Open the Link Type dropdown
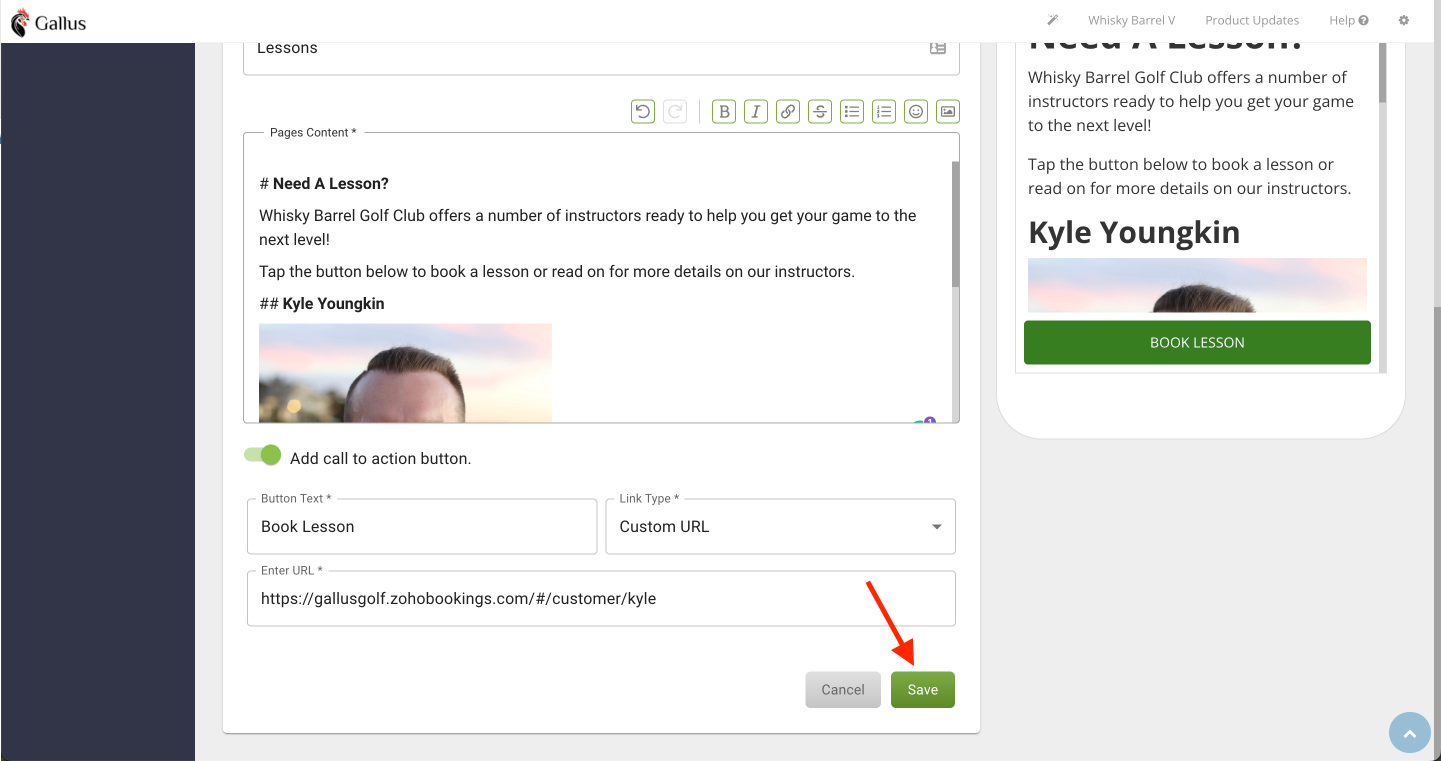This screenshot has height=761, width=1441. 781,526
